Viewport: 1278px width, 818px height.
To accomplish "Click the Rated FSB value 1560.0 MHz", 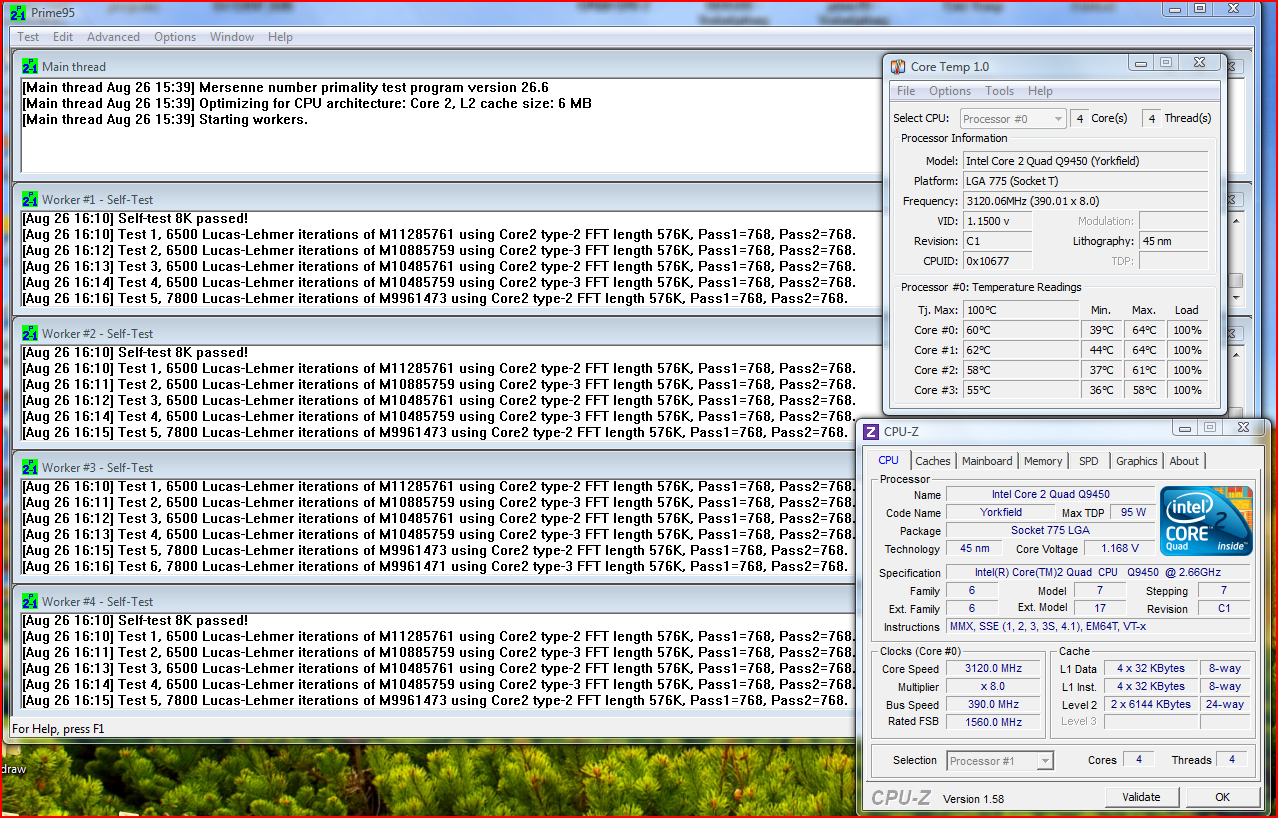I will (993, 722).
